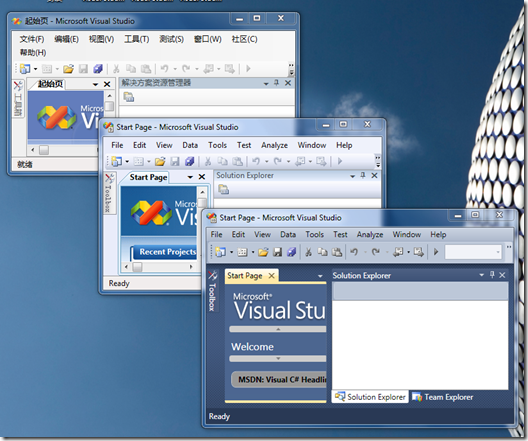Screen dimensions: 528x441
Task: Pin 解决方案资源管理器 panel in Chinese window
Action: pos(276,83)
